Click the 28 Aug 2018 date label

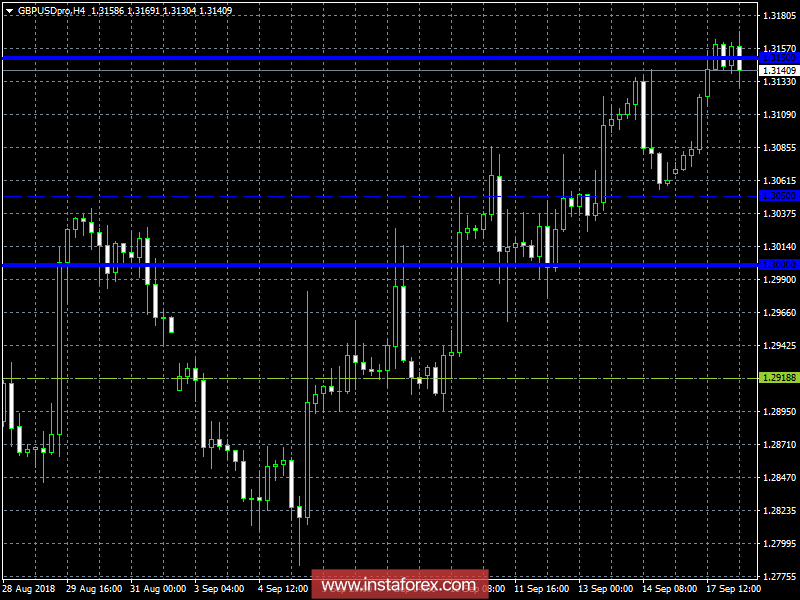29,589
